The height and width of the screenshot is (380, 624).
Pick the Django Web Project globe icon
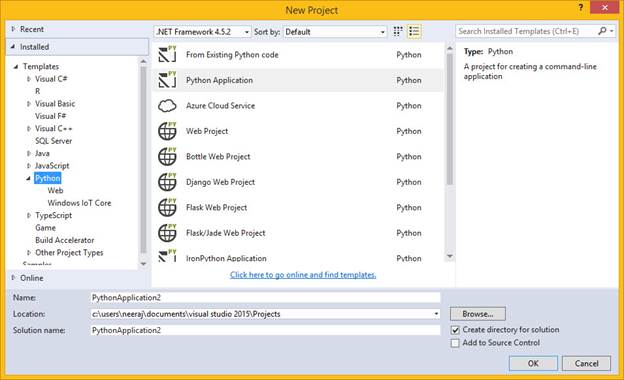point(167,182)
